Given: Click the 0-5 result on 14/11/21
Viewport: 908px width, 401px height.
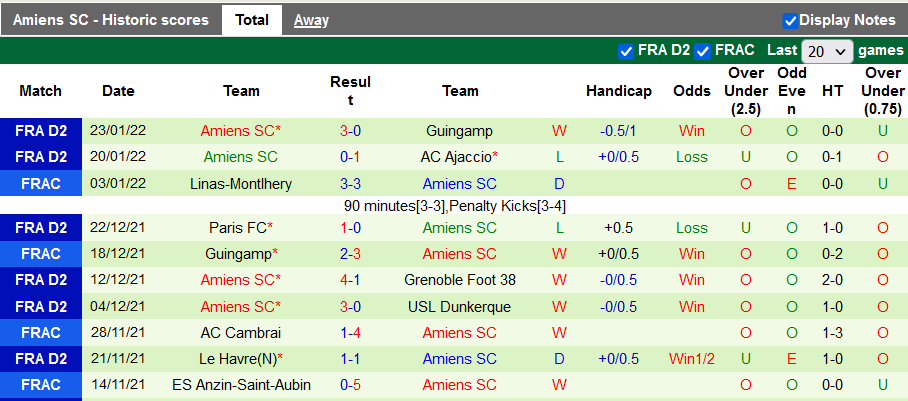Looking at the screenshot, I should click(x=350, y=385).
